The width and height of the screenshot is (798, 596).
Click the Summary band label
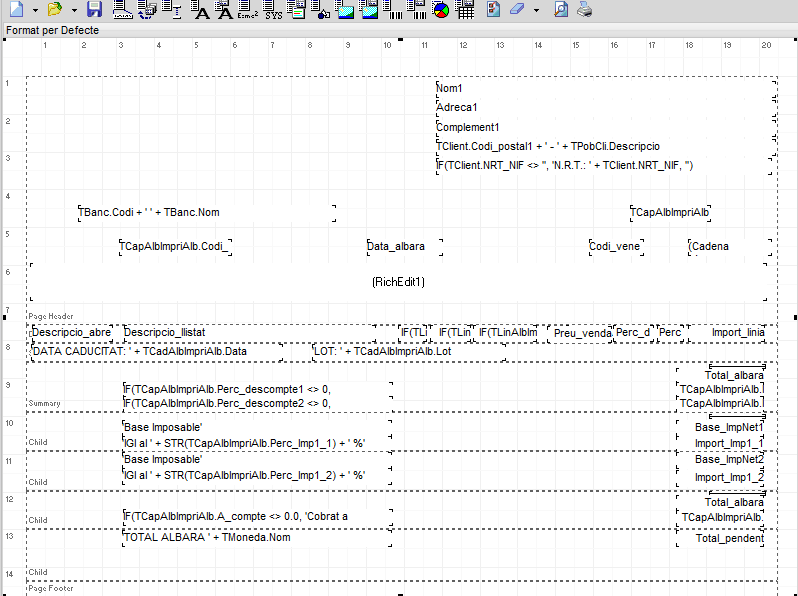coord(44,403)
